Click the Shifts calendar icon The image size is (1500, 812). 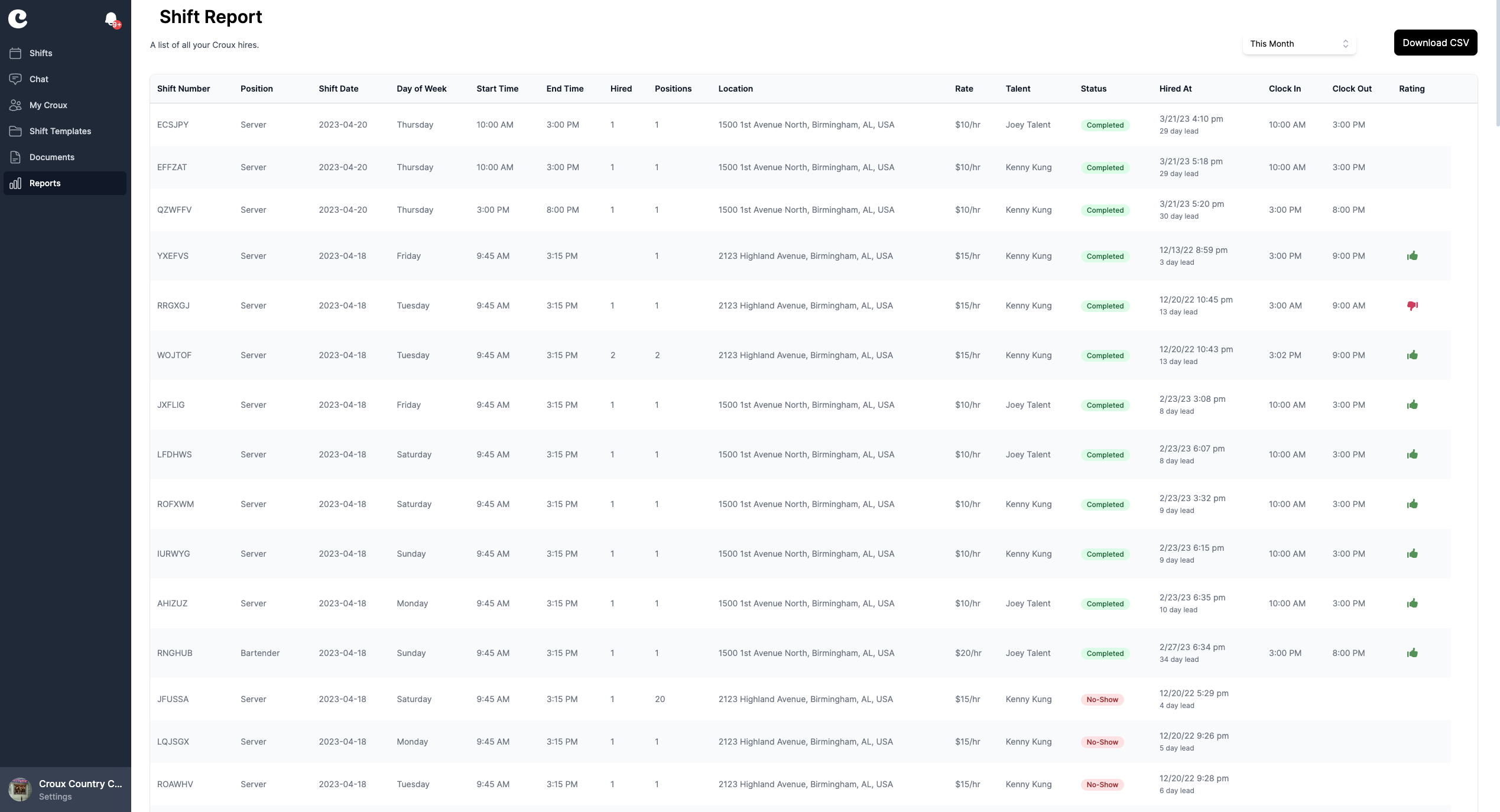(15, 53)
